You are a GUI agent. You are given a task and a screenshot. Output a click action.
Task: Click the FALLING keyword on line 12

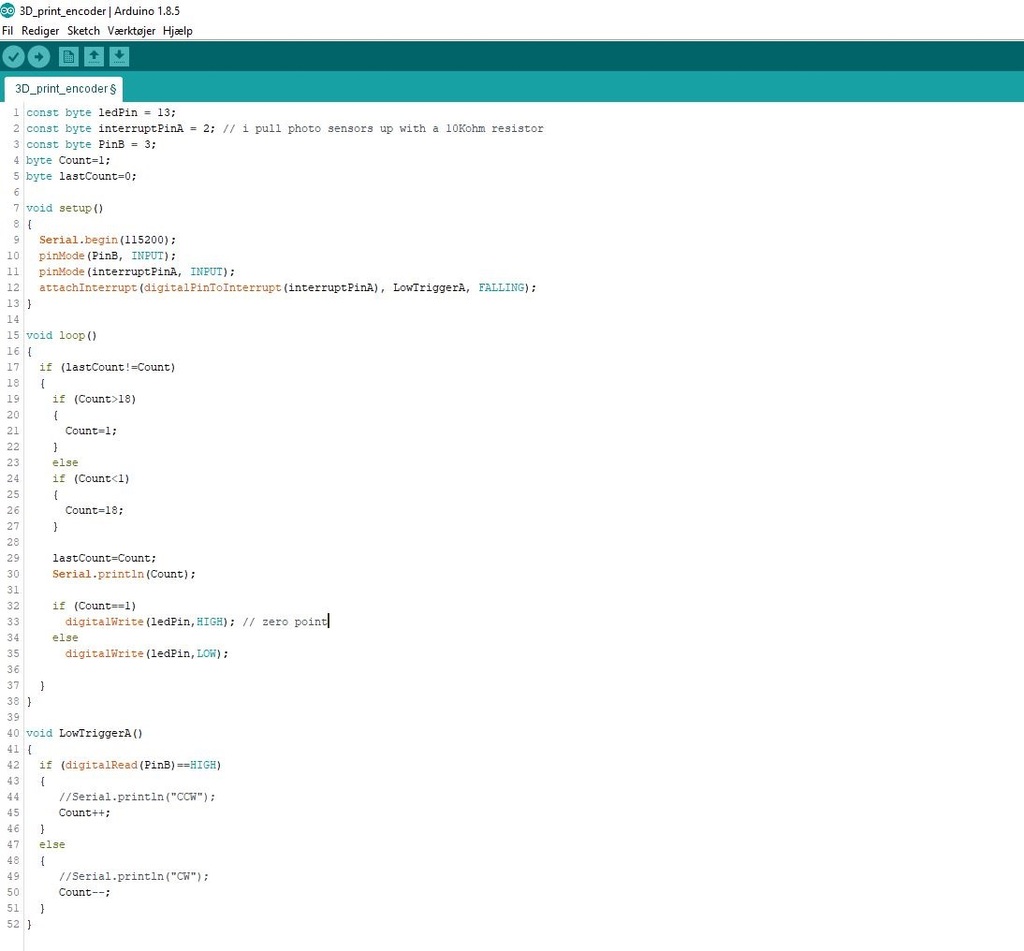click(x=502, y=287)
